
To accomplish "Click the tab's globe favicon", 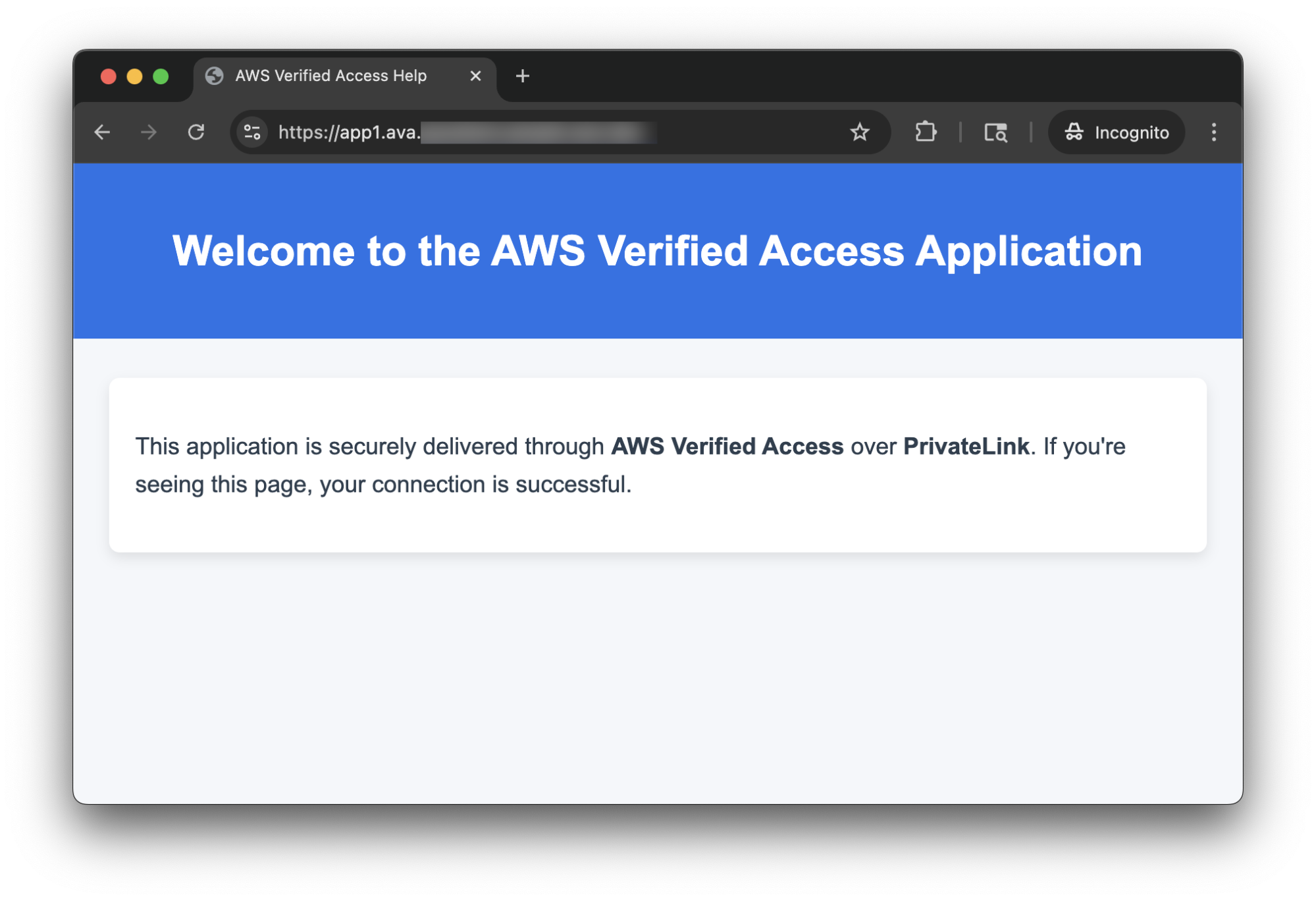I will point(215,76).
